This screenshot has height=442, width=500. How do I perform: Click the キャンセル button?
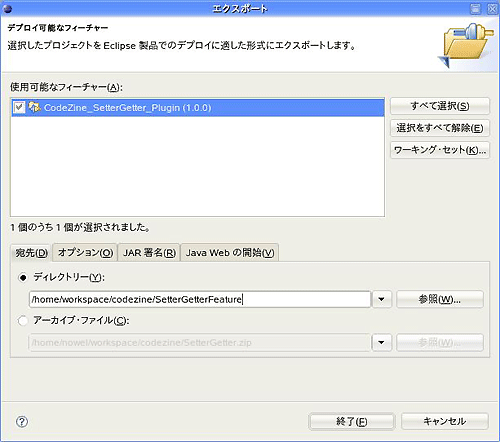pos(445,422)
